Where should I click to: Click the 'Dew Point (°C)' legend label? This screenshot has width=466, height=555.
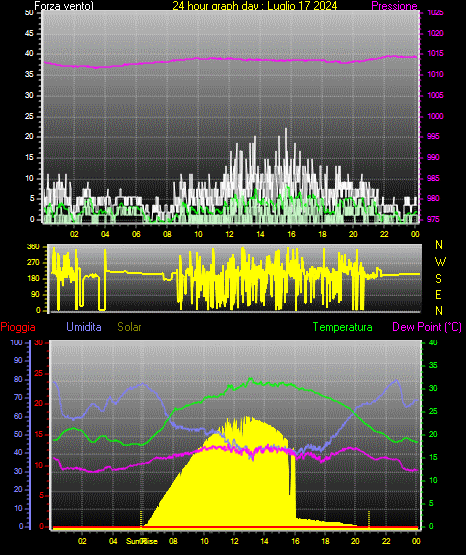click(x=427, y=327)
